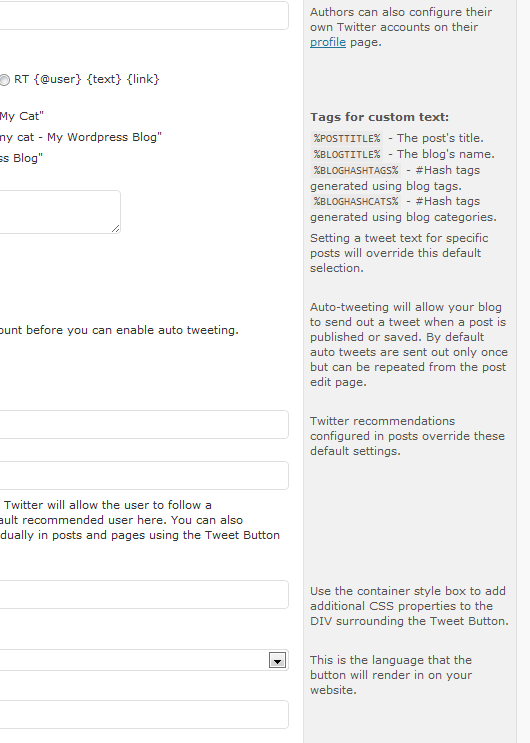This screenshot has width=530, height=743.
Task: Click the 'Tags for custom text:' heading
Action: [x=379, y=117]
